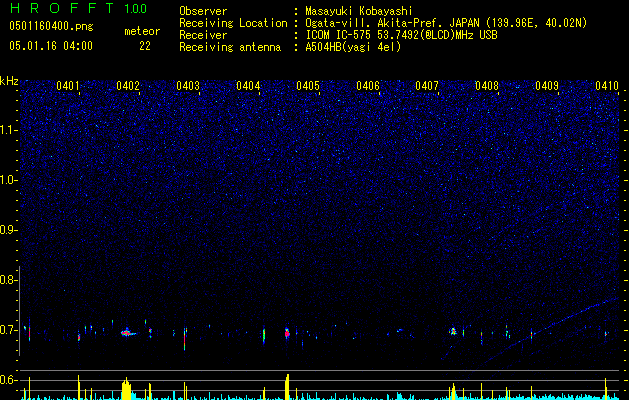The height and width of the screenshot is (400, 629).
Task: Click the 0402 time marker
Action: tap(128, 86)
